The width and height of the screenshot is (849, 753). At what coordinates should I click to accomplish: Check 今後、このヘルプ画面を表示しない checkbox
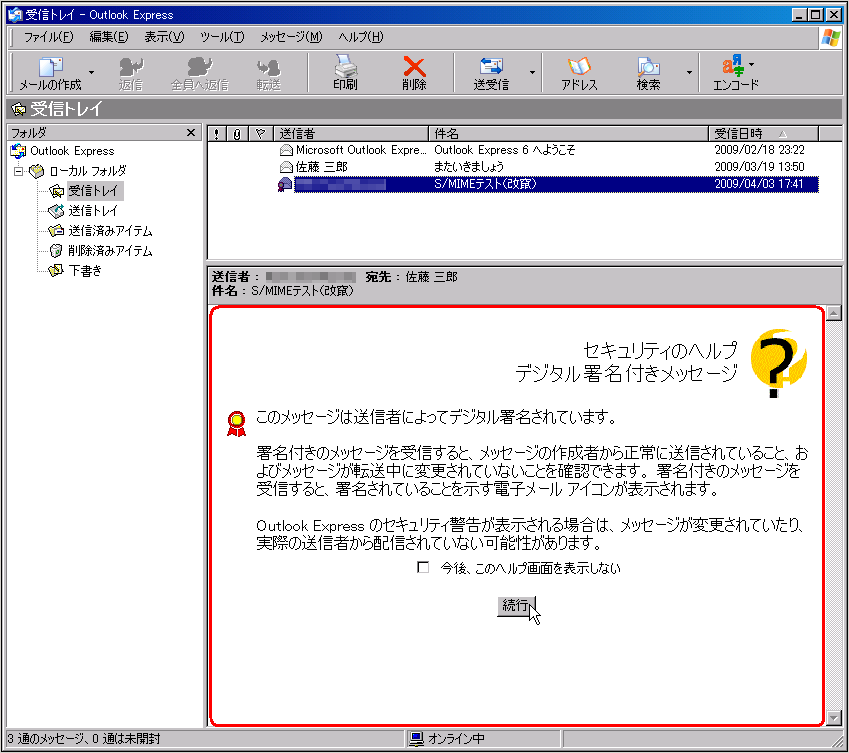(423, 567)
